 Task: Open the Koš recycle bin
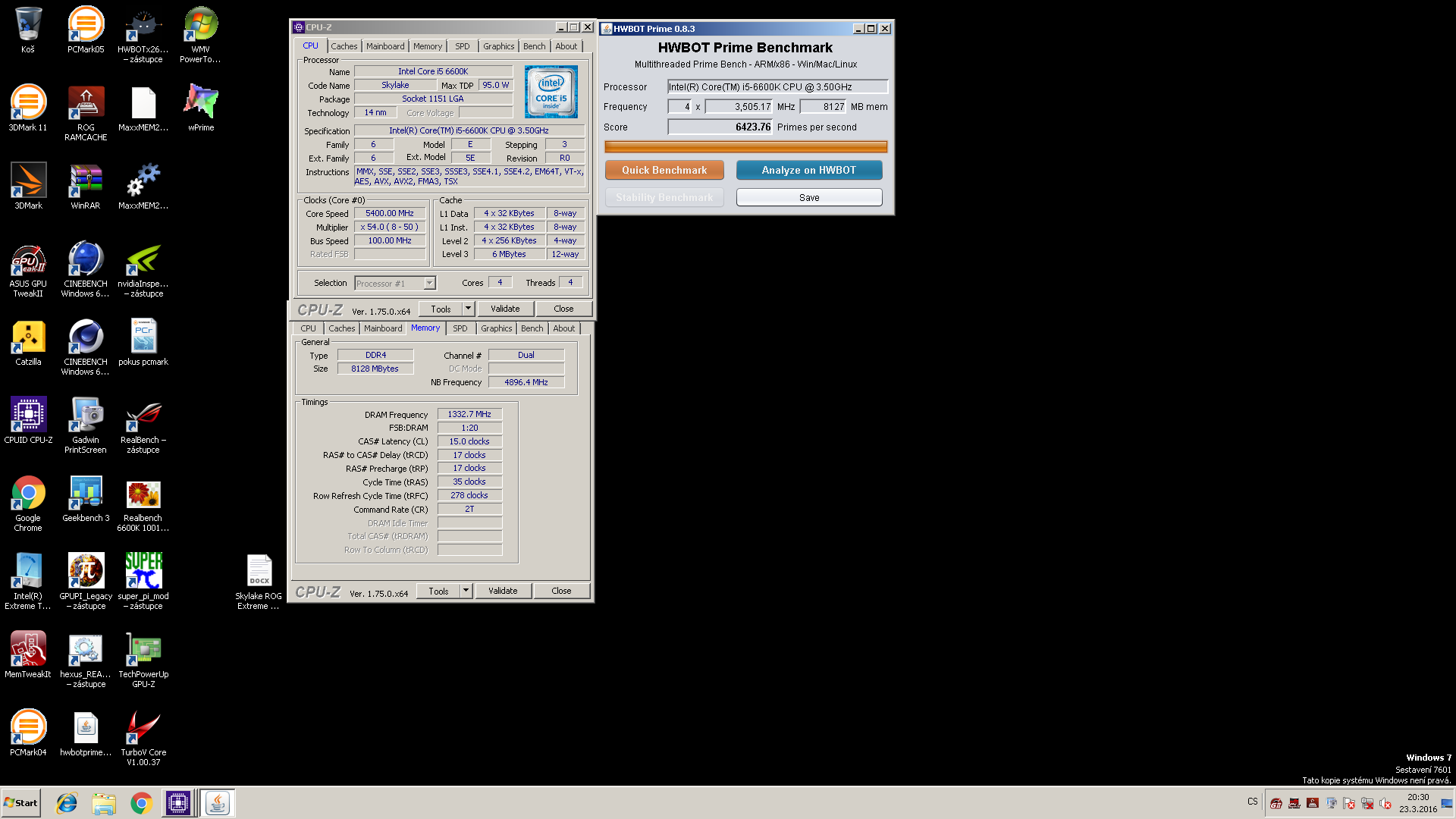[28, 30]
